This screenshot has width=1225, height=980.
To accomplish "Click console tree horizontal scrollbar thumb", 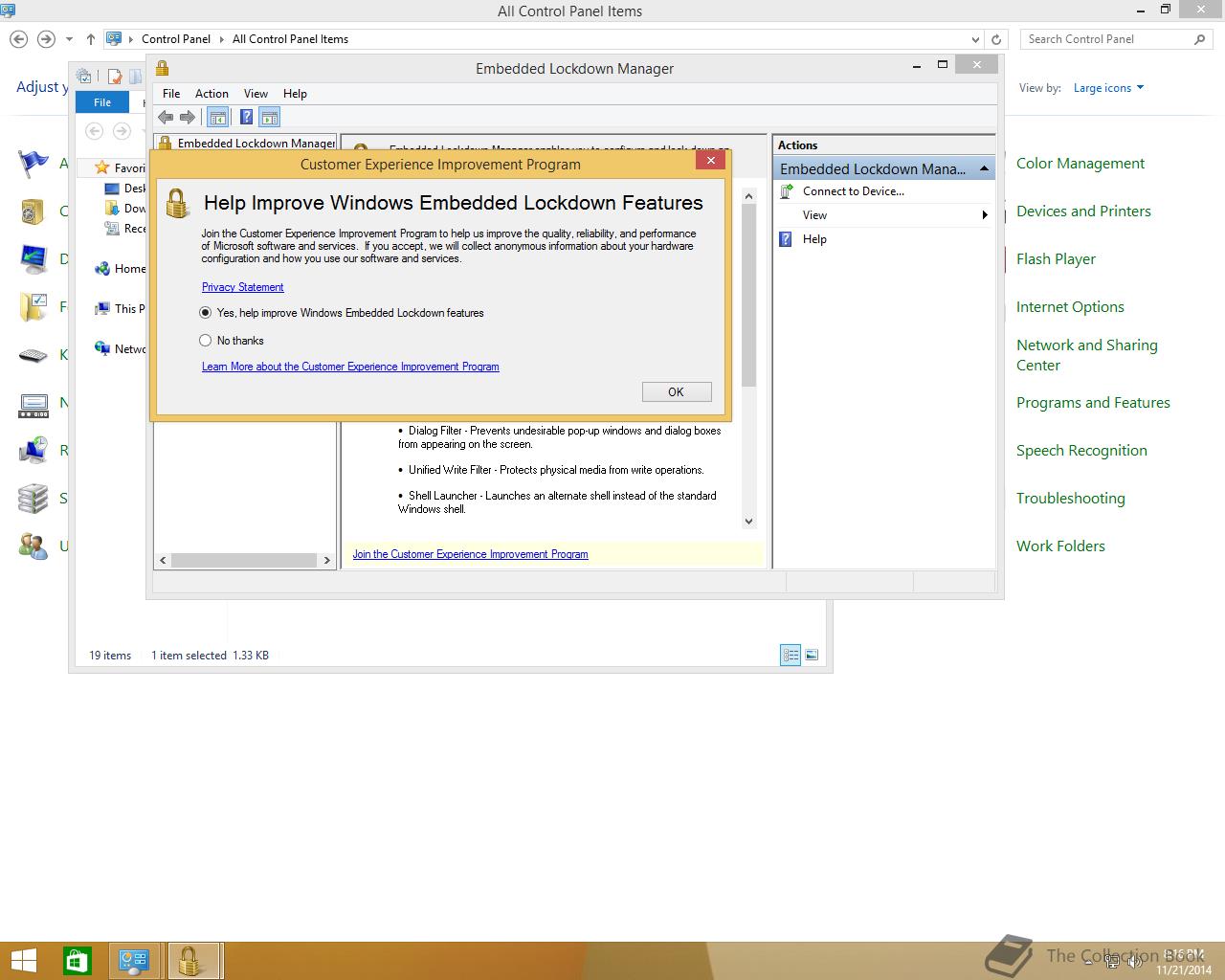I will (x=244, y=561).
